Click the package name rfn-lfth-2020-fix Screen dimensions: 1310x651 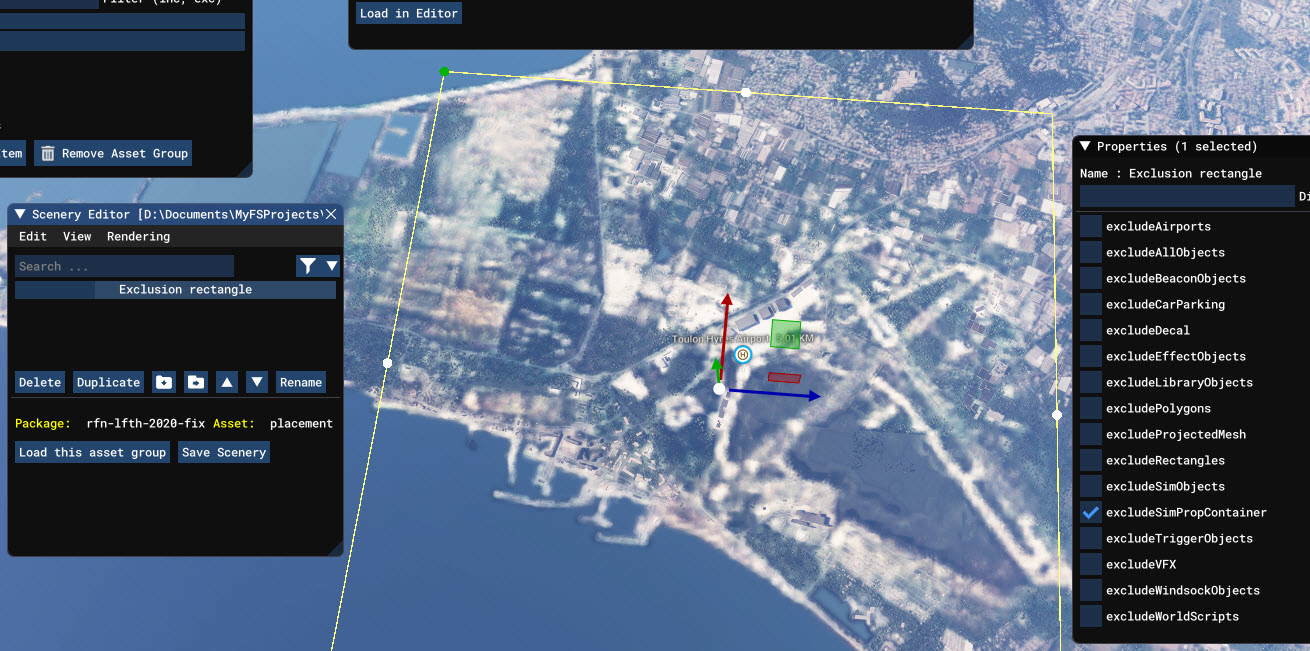click(146, 424)
